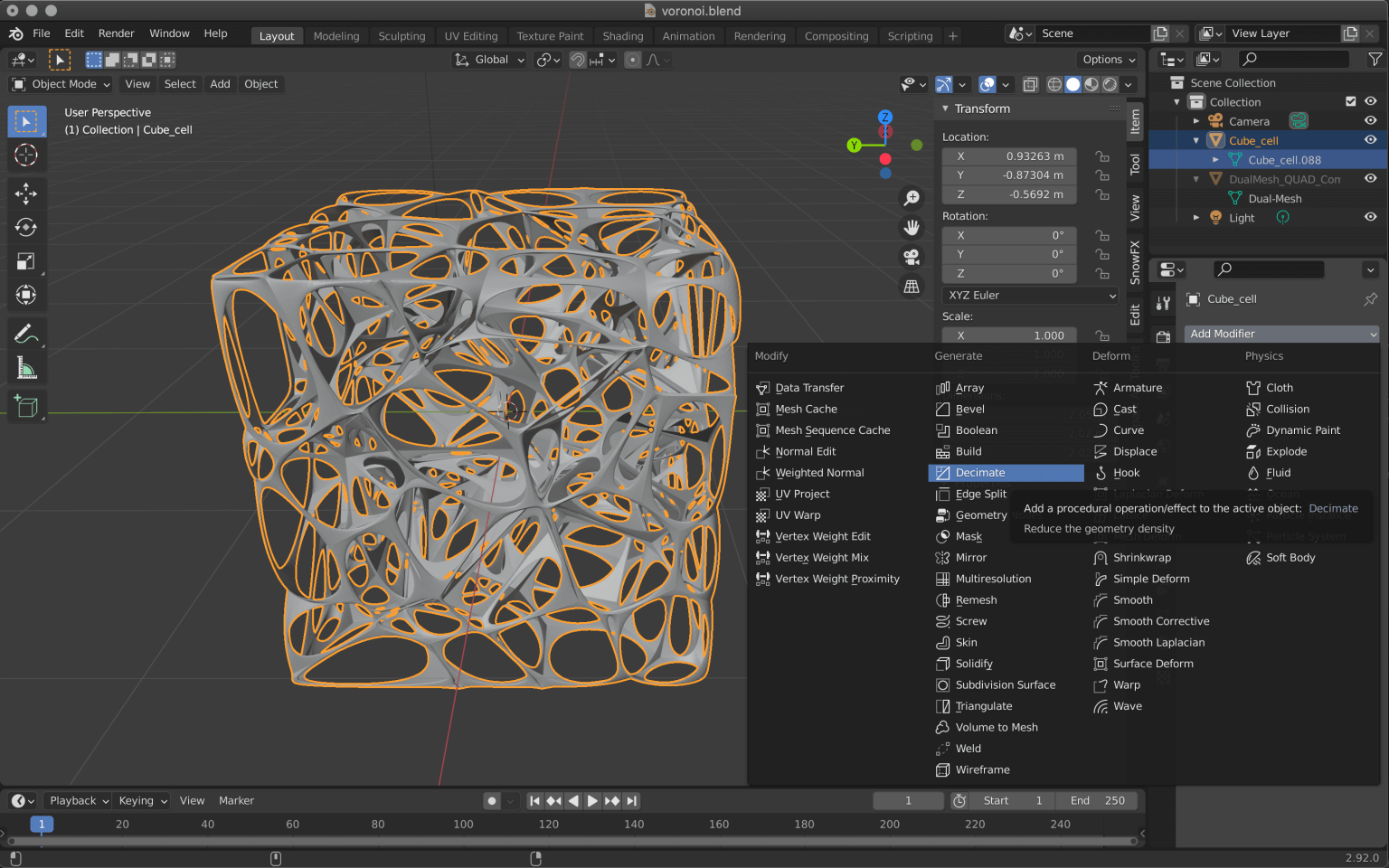
Task: Click the Location X value slider
Action: tap(1008, 156)
